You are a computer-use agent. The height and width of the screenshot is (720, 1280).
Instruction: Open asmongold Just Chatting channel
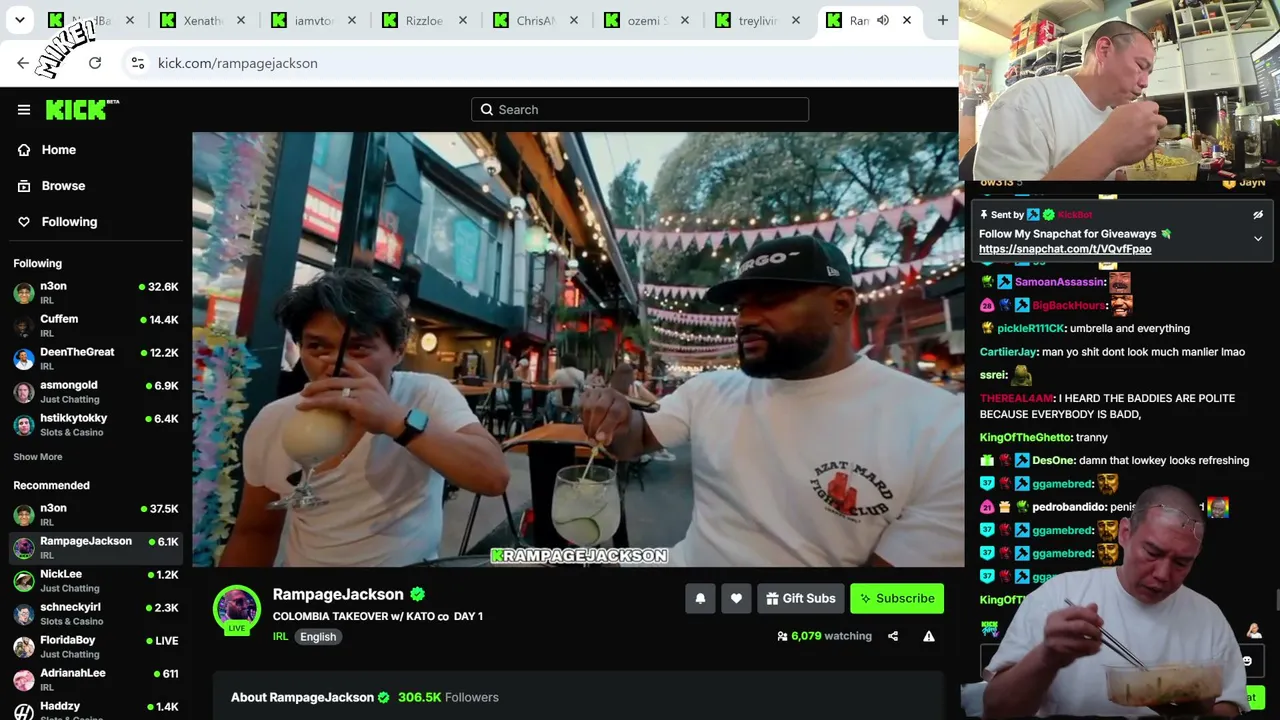[96, 392]
